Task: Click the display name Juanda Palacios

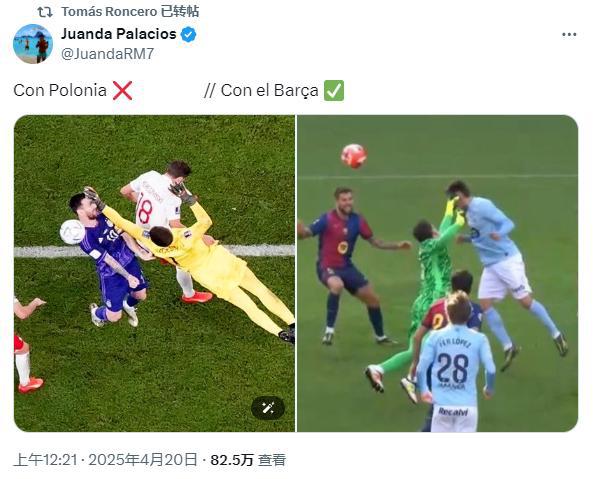Action: click(x=119, y=34)
